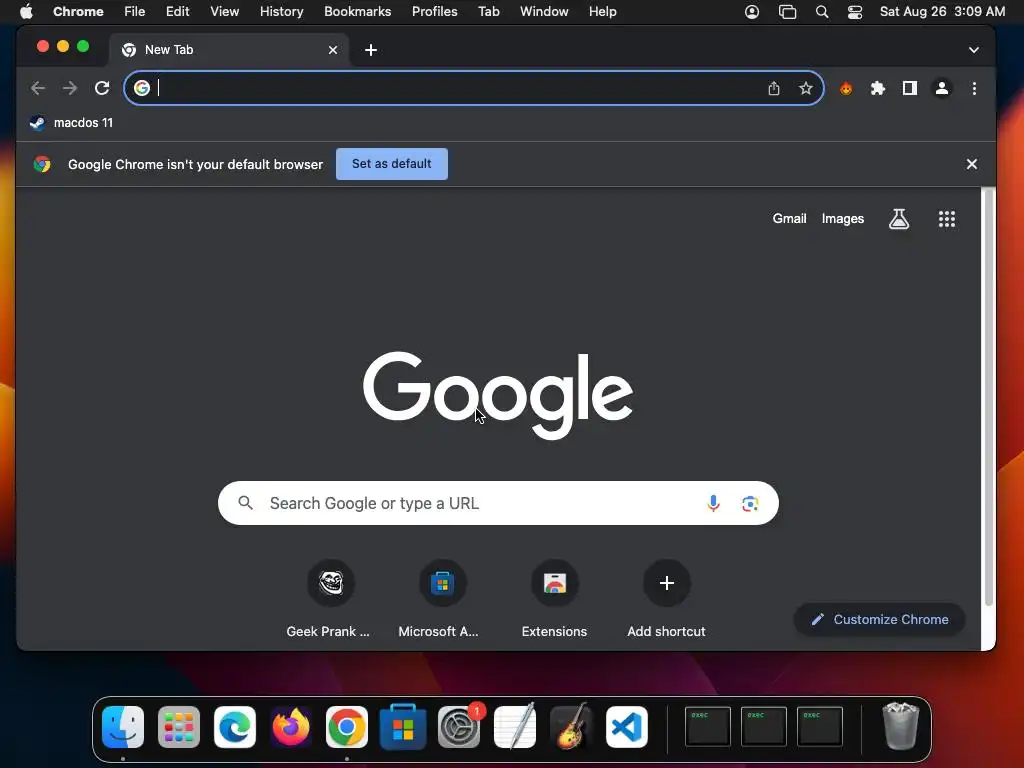
Task: Open the macdos 11 bookmark
Action: (x=72, y=123)
